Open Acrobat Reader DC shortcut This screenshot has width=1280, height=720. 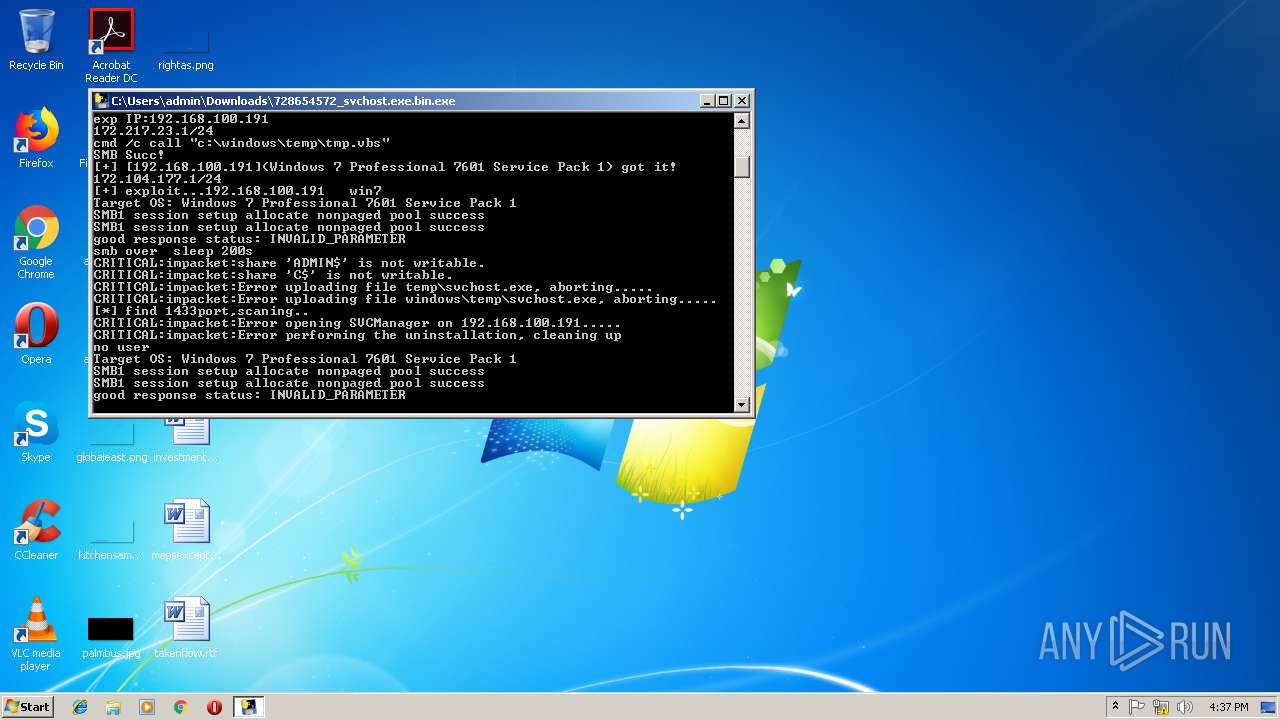(x=111, y=45)
